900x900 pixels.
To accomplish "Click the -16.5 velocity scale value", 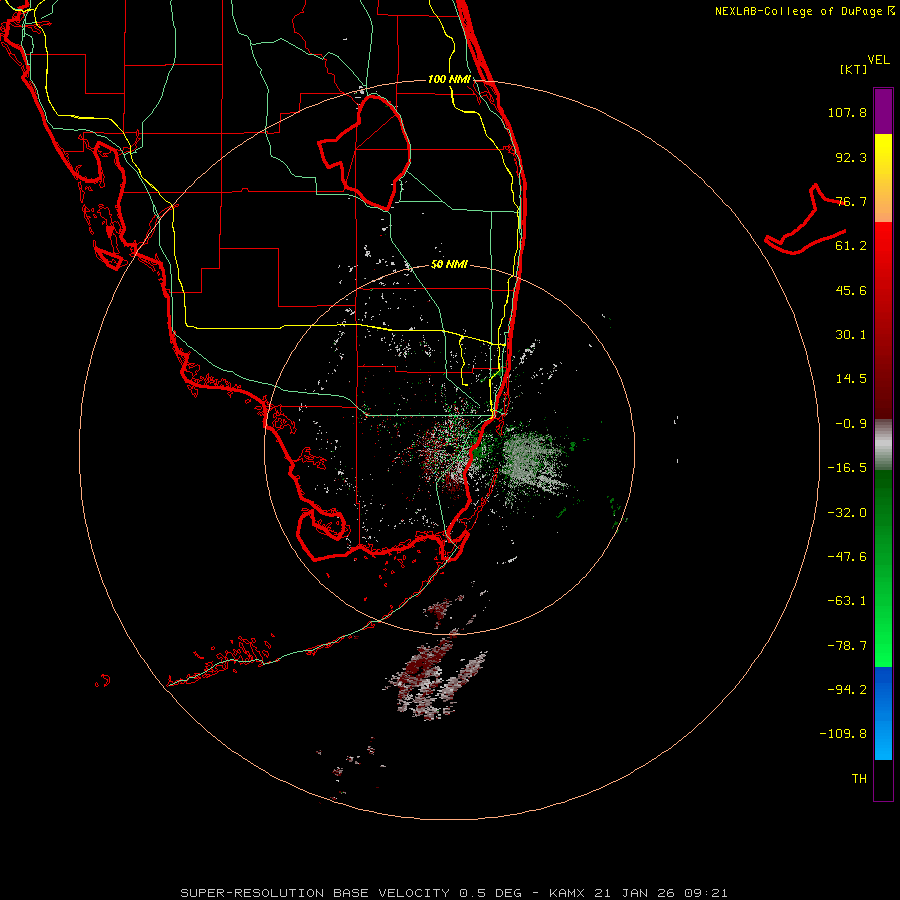I will [847, 468].
